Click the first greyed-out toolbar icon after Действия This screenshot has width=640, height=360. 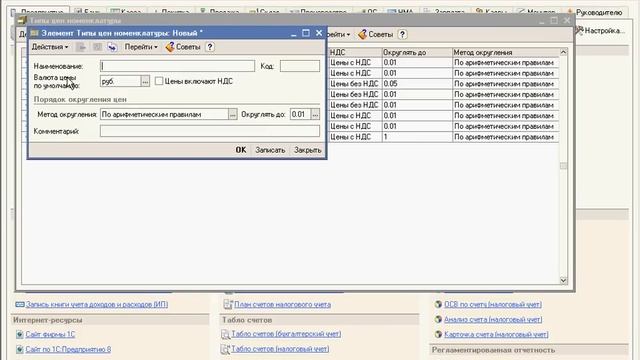click(81, 47)
